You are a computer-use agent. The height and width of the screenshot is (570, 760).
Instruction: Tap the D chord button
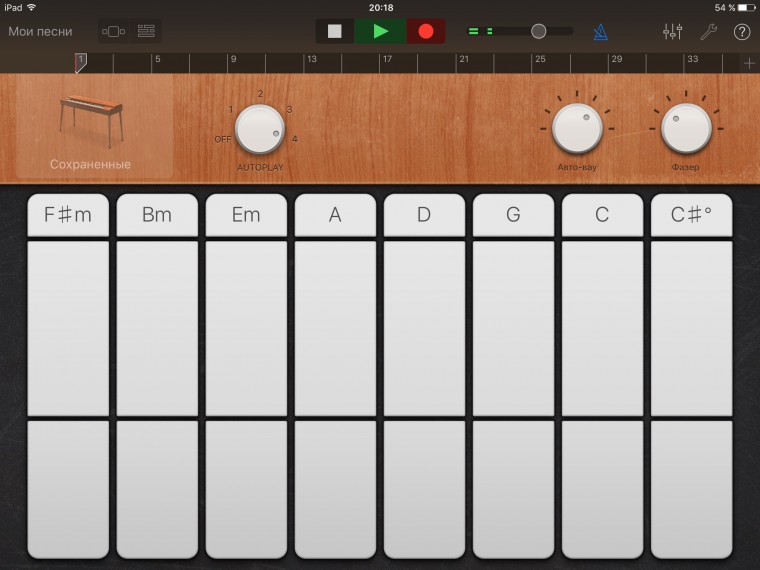tap(424, 215)
